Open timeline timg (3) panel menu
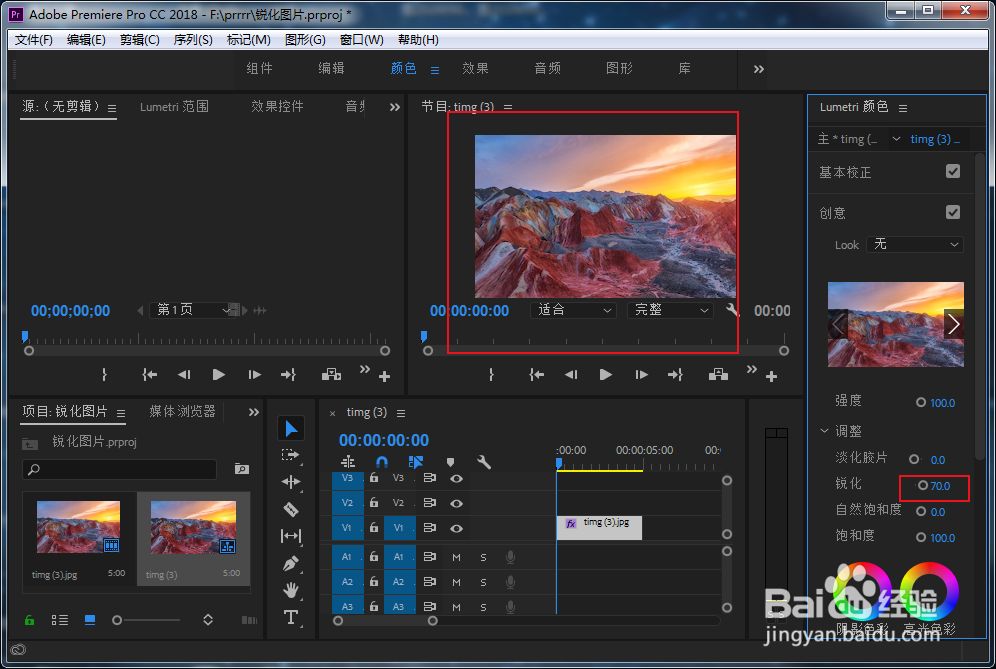This screenshot has height=669, width=996. [x=401, y=414]
